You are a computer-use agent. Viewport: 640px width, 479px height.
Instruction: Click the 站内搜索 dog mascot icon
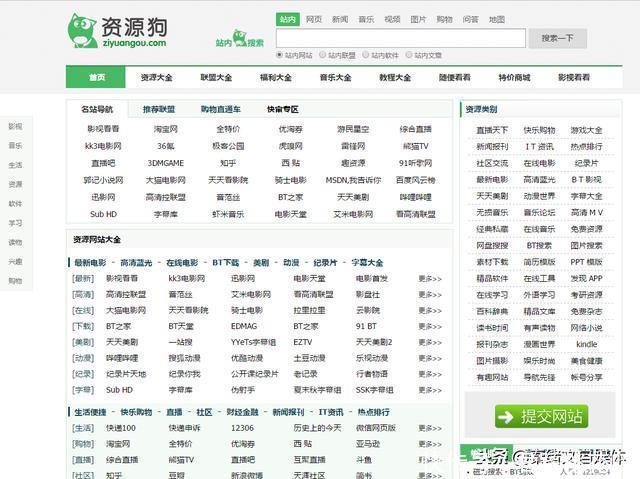[240, 38]
